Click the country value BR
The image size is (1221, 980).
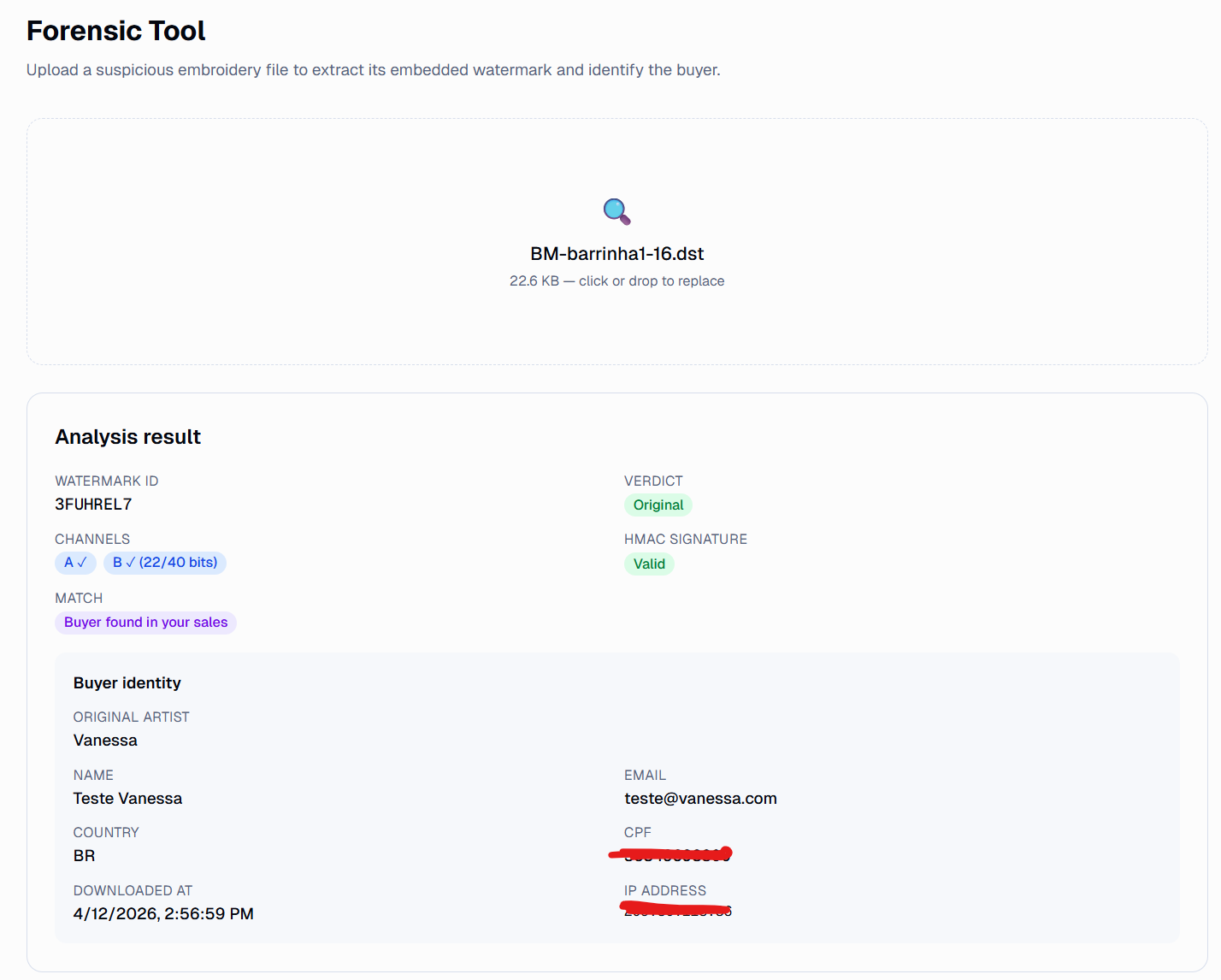[x=84, y=856]
